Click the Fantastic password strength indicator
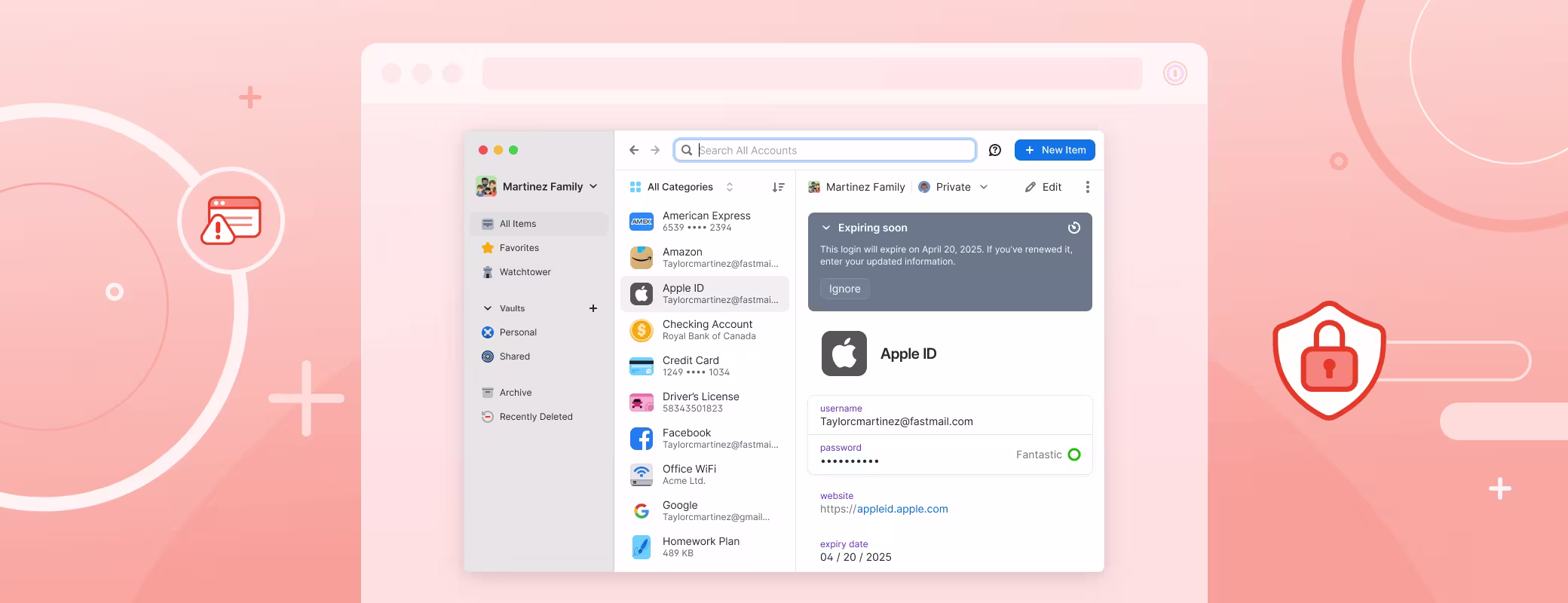 click(1049, 455)
